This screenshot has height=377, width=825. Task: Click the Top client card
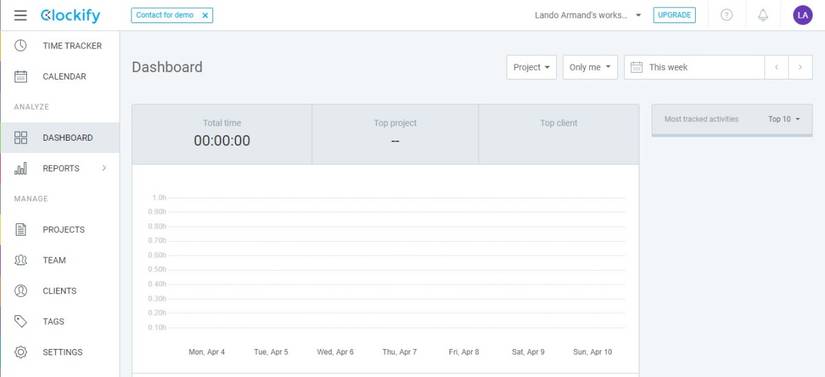point(559,134)
